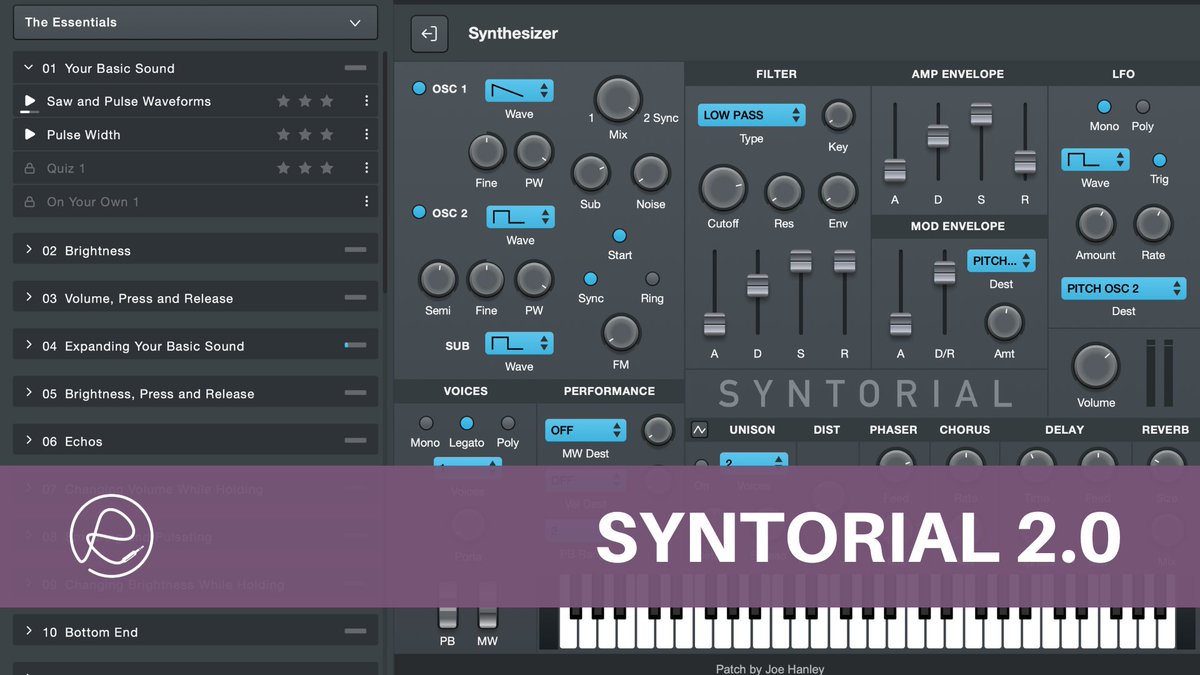Click the Mod Envelope D/R slider
The height and width of the screenshot is (675, 1200).
pyautogui.click(x=944, y=271)
